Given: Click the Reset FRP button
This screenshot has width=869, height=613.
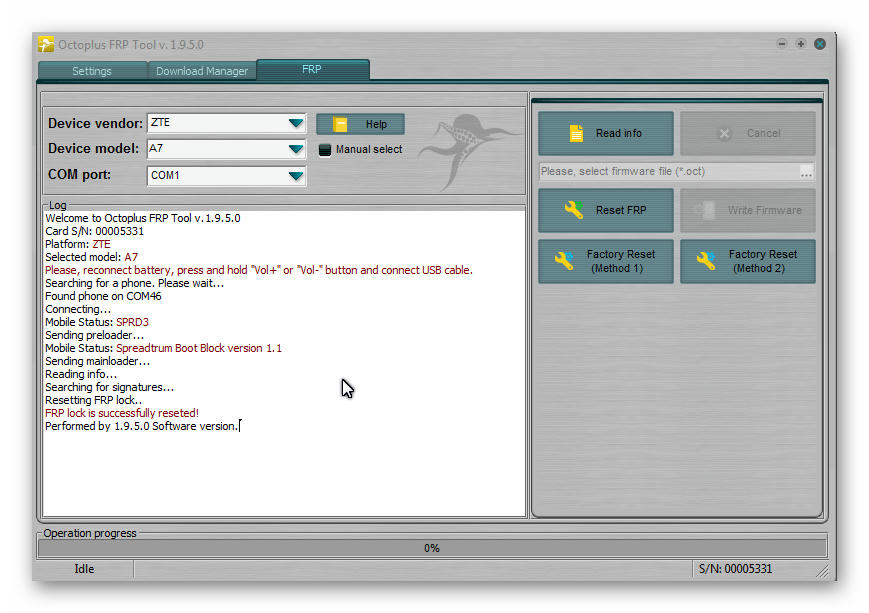Looking at the screenshot, I should pos(606,210).
